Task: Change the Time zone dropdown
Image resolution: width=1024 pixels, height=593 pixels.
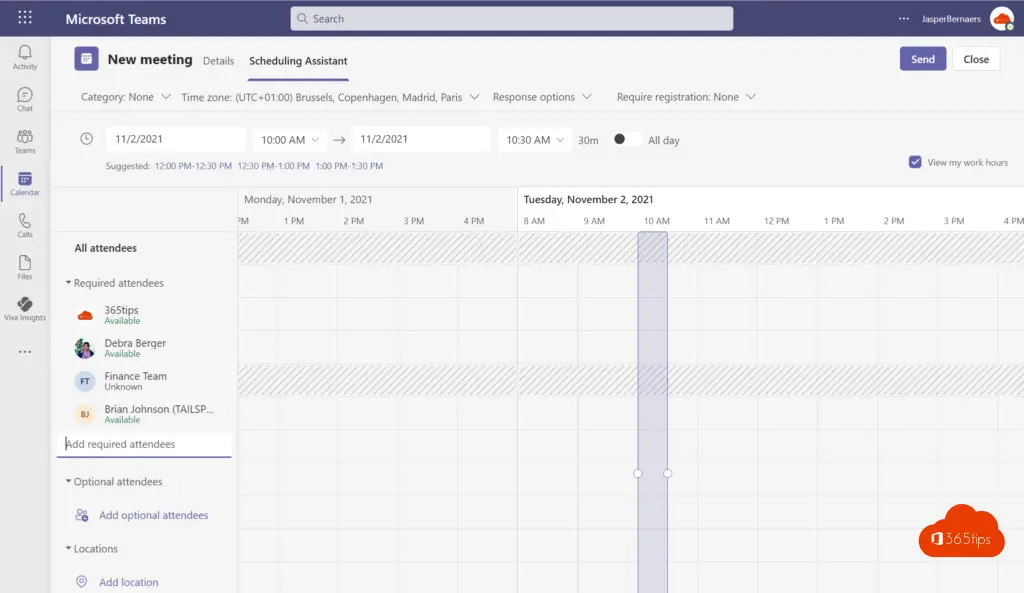Action: click(330, 97)
